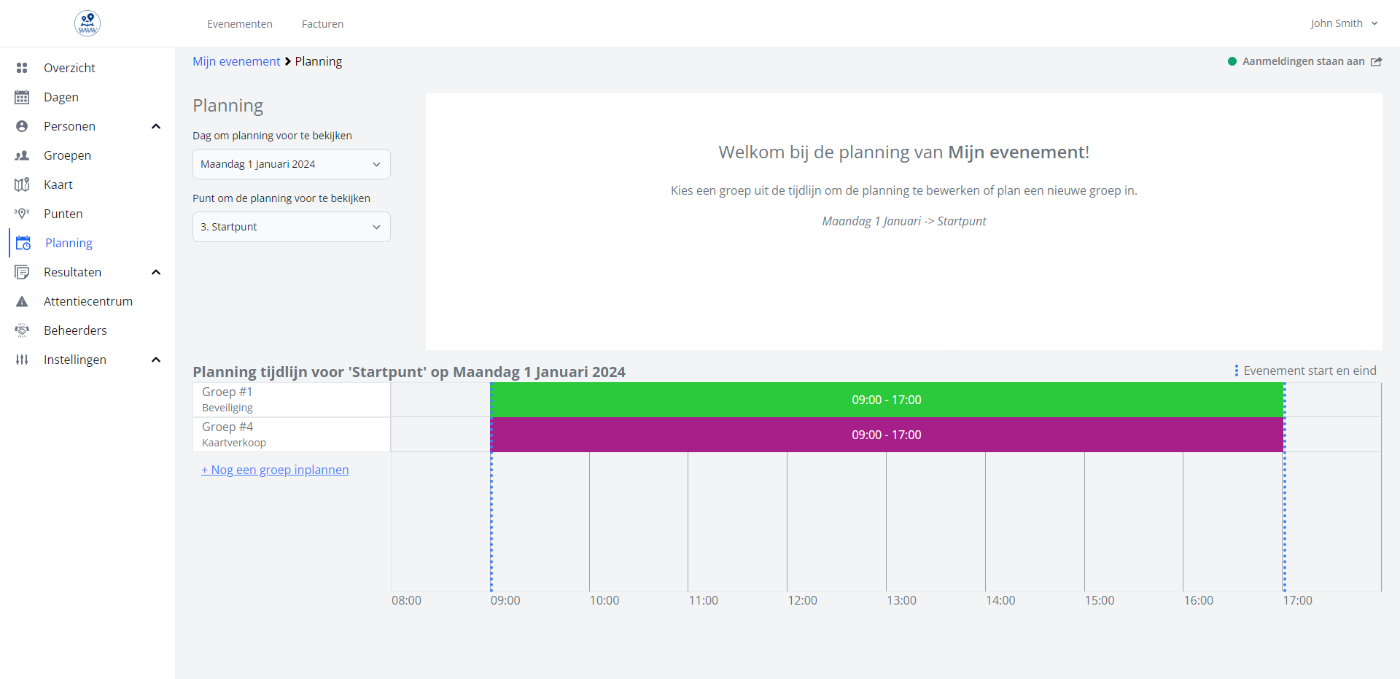This screenshot has height=679, width=1400.
Task: Click the Punten location pin icon
Action: click(22, 213)
